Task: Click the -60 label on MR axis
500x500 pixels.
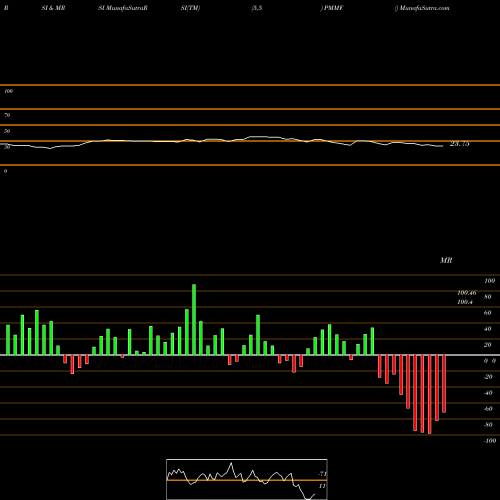Action: (488, 409)
